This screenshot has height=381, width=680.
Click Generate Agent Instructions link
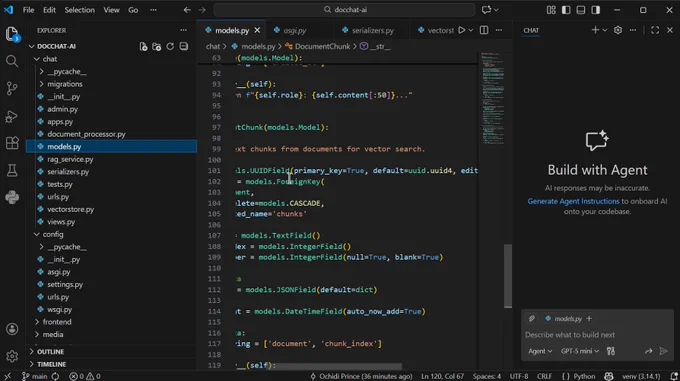573,201
